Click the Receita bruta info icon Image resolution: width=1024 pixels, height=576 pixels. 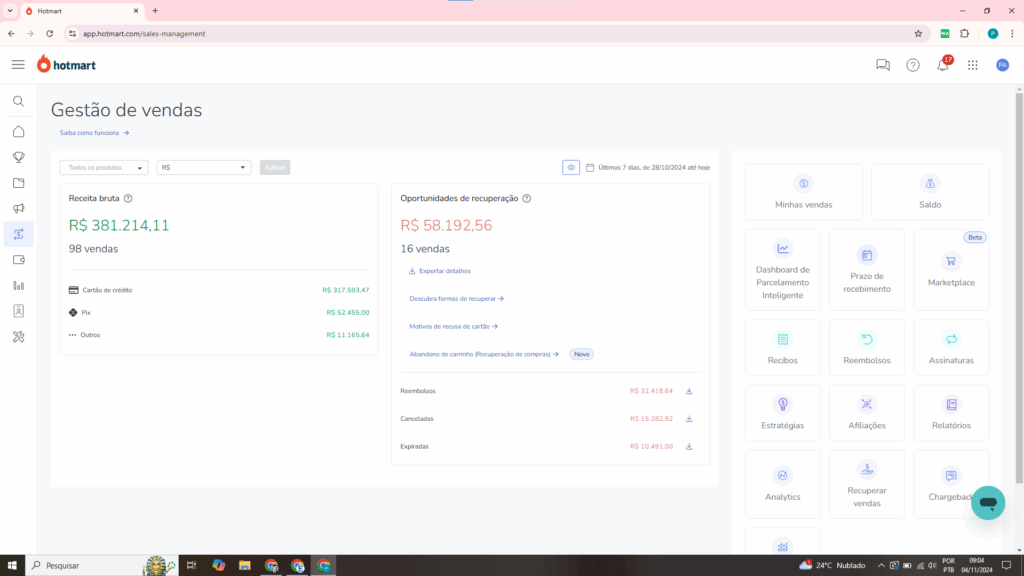128,199
